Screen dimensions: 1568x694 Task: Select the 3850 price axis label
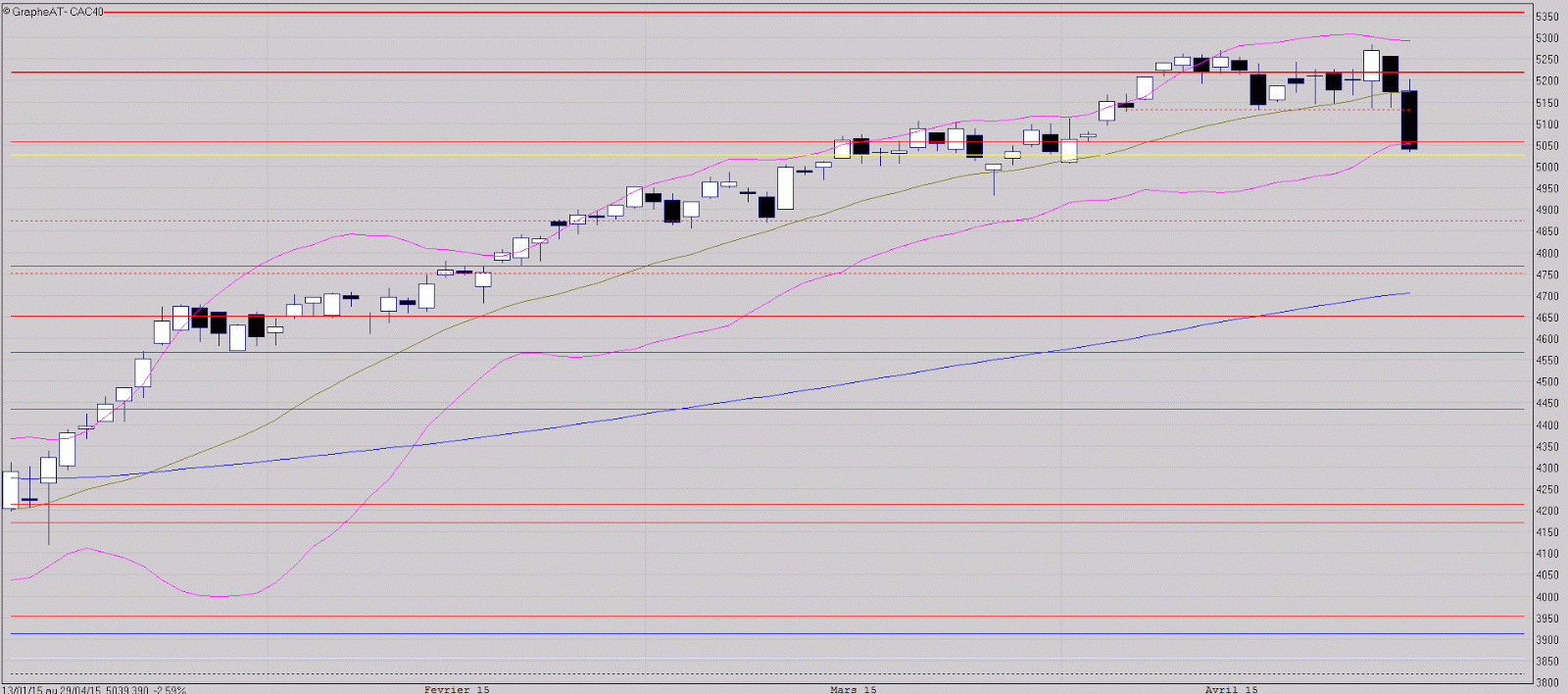tap(1546, 662)
